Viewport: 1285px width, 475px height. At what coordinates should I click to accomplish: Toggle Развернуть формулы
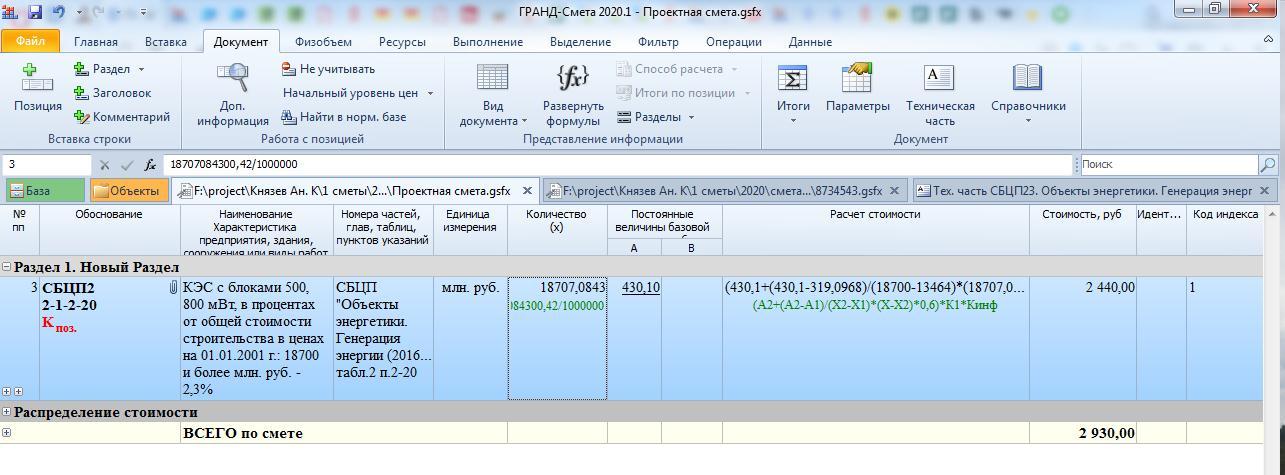(x=573, y=95)
